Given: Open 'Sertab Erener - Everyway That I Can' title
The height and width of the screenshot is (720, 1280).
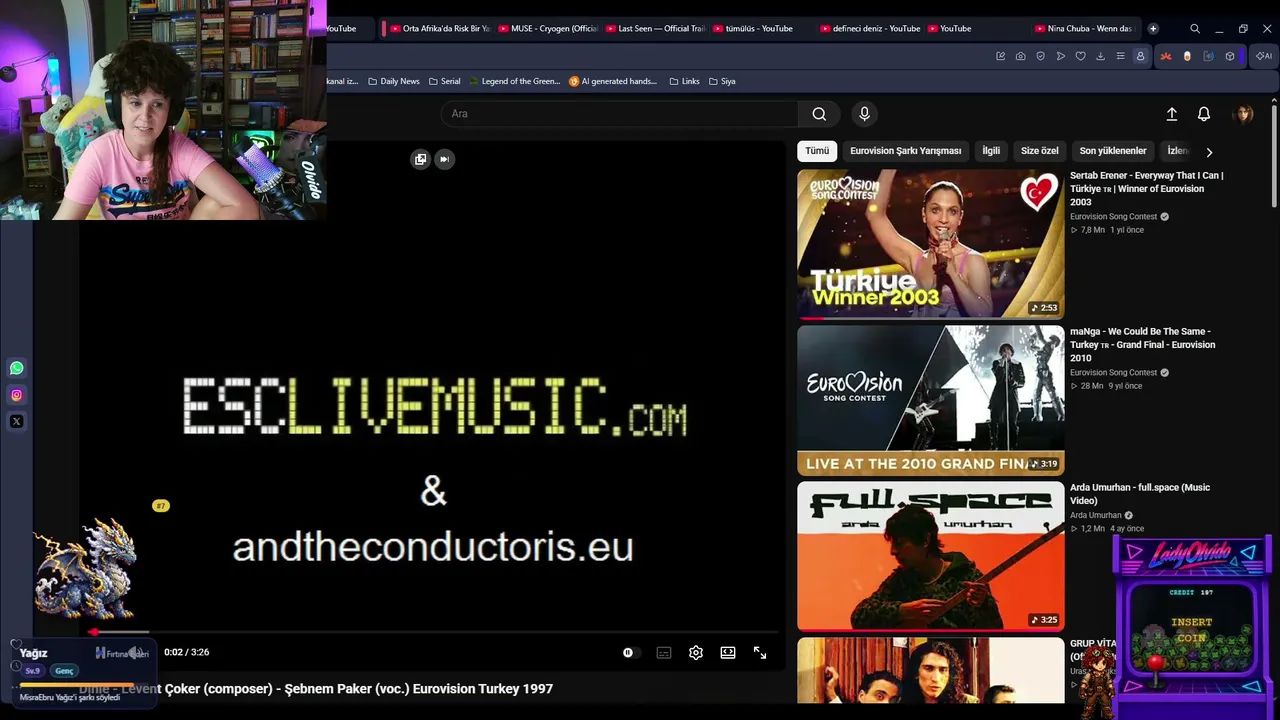Looking at the screenshot, I should click(1147, 188).
